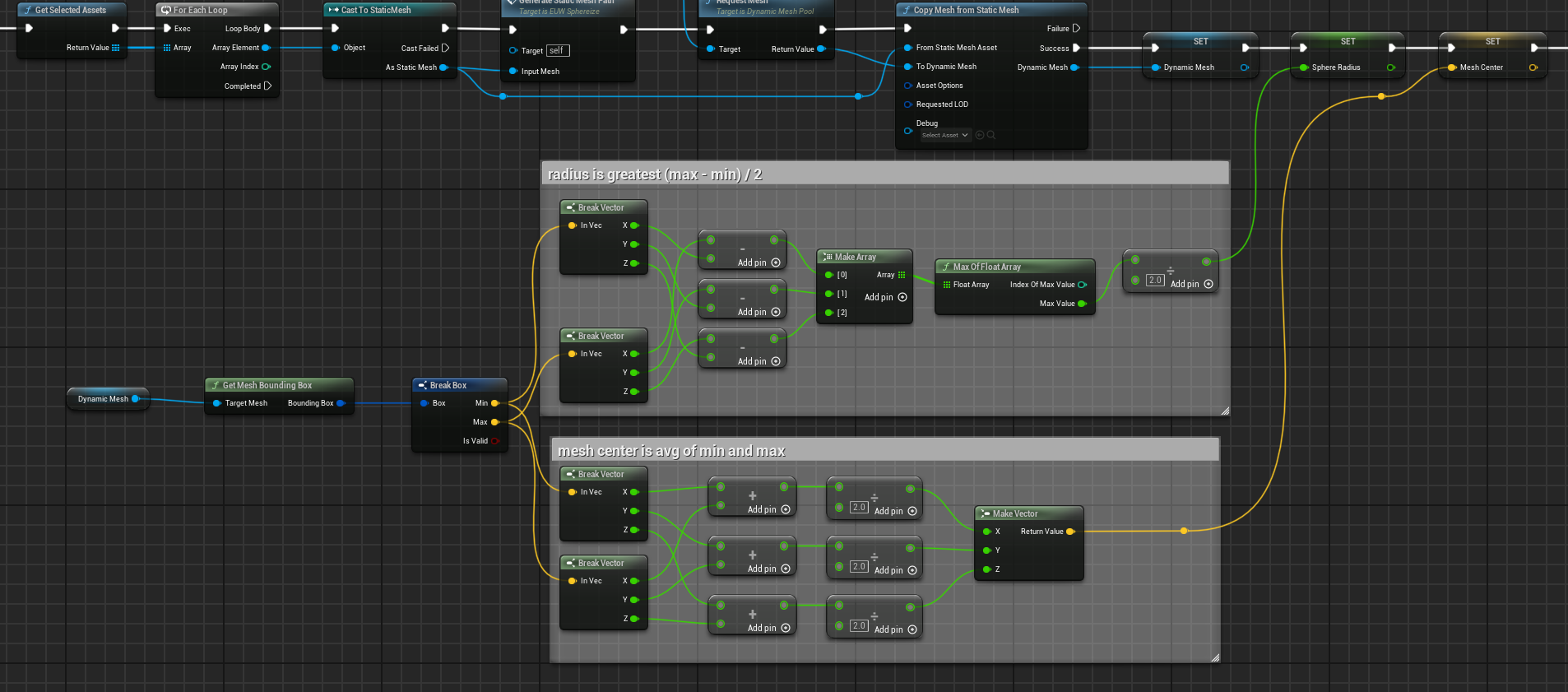Click the self field on the Target pin
Viewport: 1568px width, 692px height.
click(557, 51)
